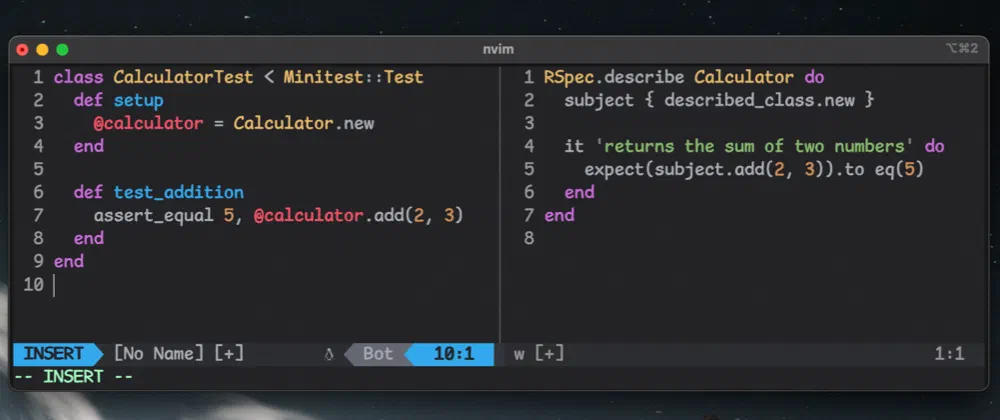Click the 'it' keyword on right line 4
This screenshot has width=1000, height=420.
coord(574,147)
